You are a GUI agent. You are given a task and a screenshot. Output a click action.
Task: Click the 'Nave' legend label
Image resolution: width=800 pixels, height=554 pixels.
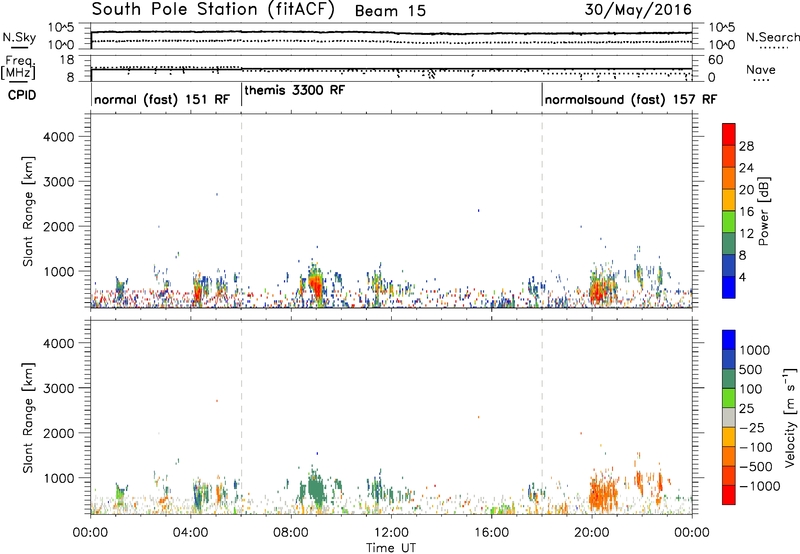coord(760,69)
